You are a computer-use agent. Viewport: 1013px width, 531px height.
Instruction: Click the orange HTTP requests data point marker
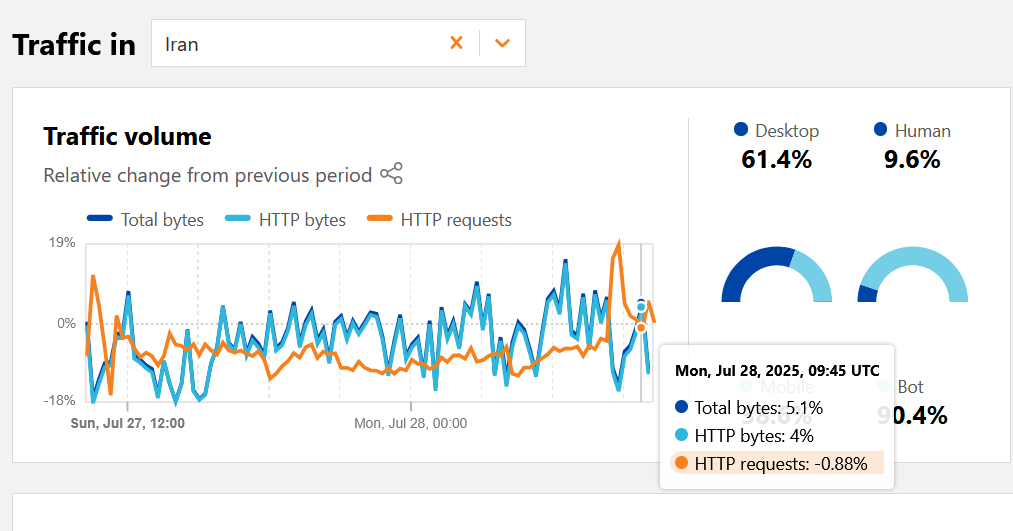point(641,327)
